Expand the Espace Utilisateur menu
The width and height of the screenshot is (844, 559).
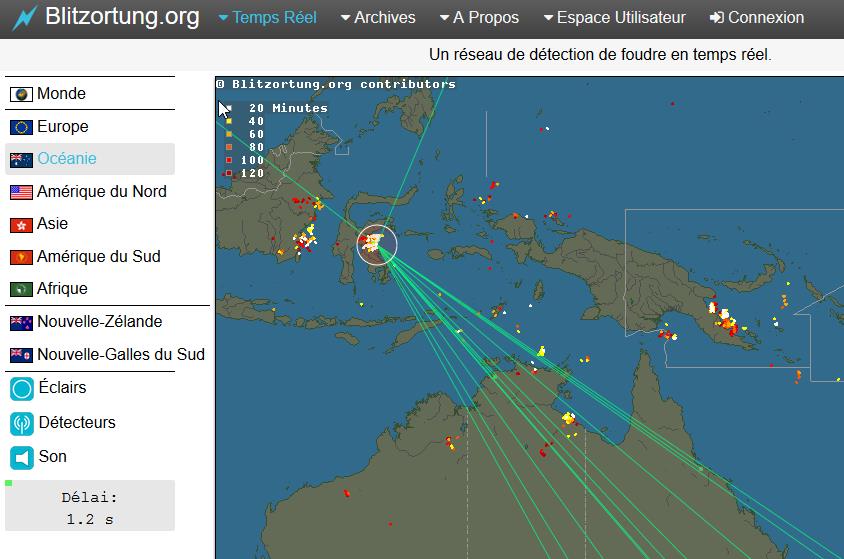[615, 18]
